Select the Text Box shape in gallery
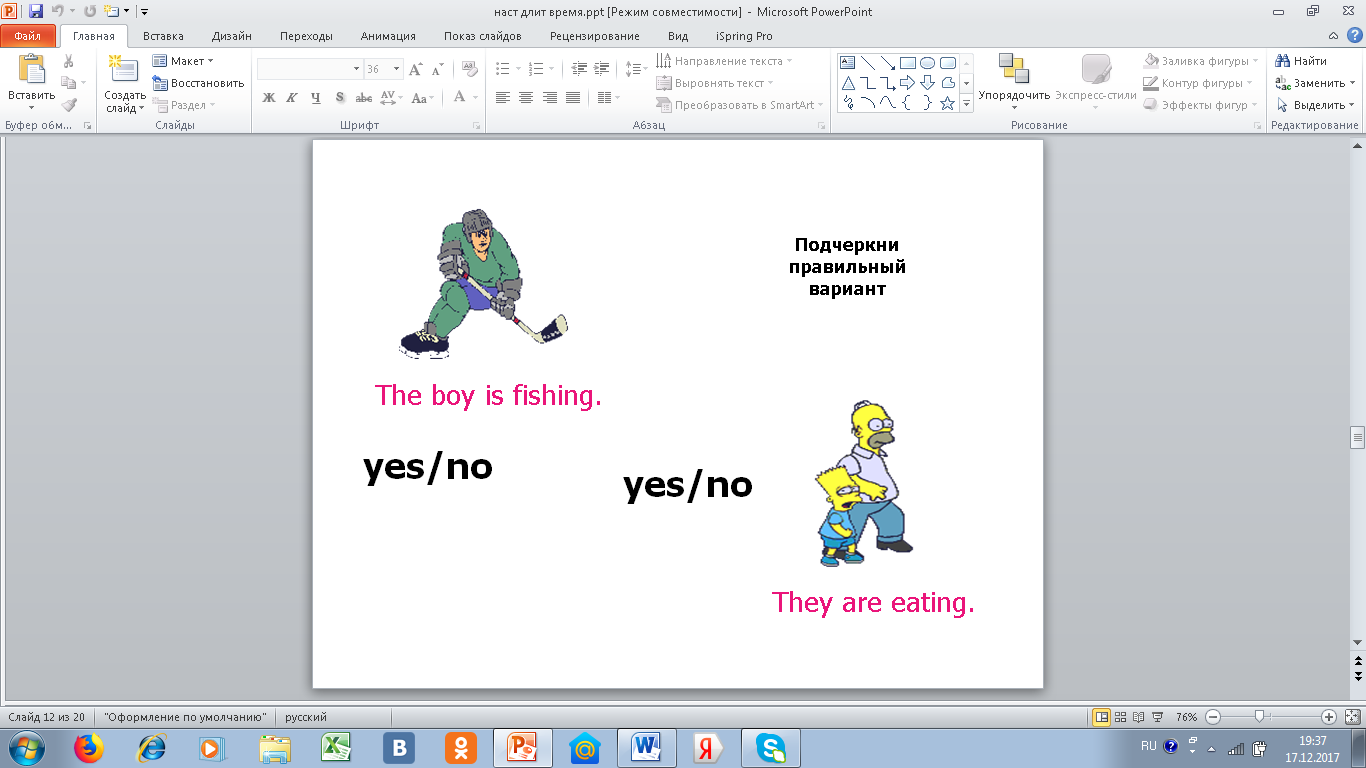Screen dimensions: 1366x768 pyautogui.click(x=848, y=62)
